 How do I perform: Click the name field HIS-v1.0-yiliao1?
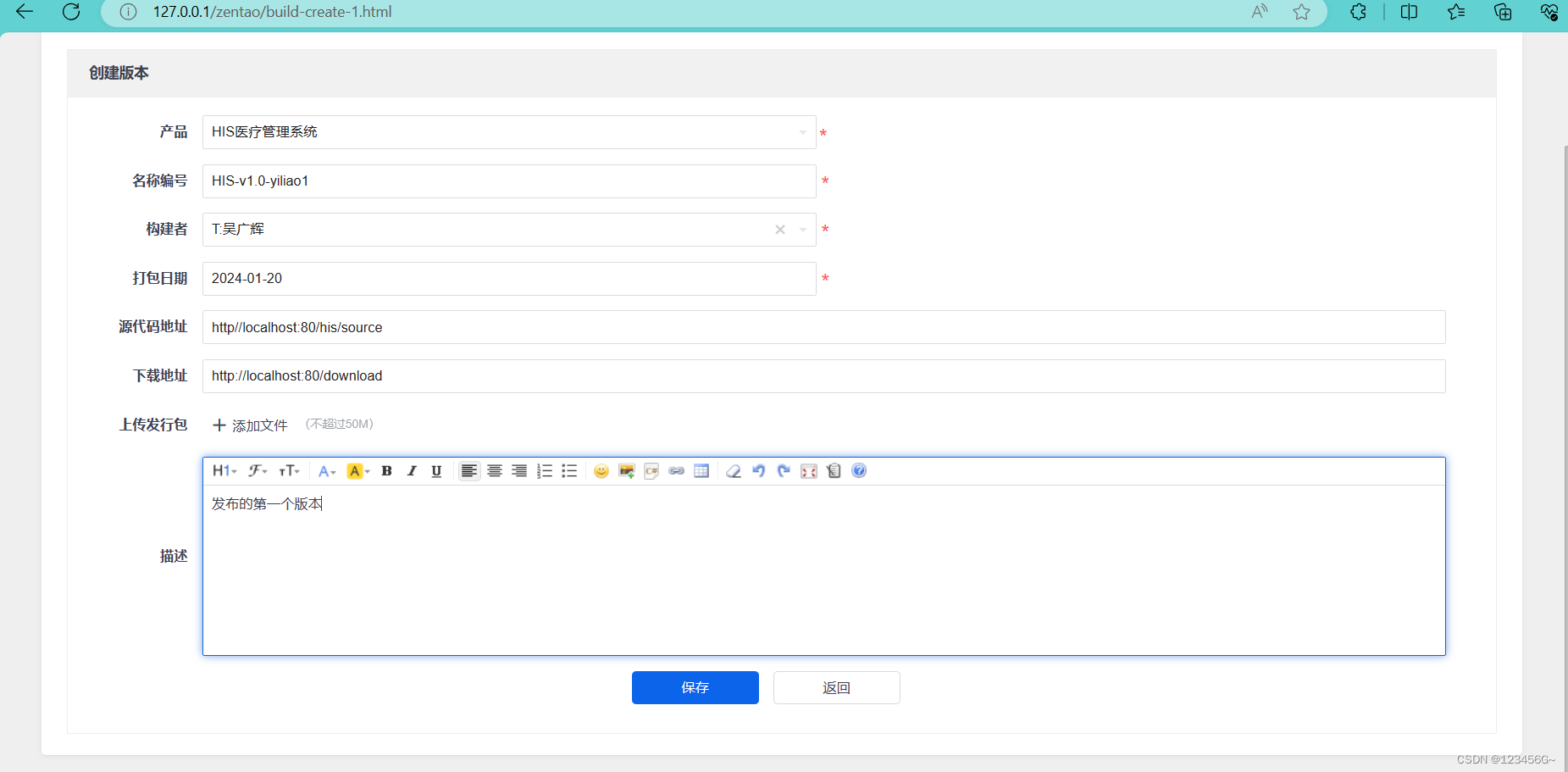pyautogui.click(x=509, y=181)
